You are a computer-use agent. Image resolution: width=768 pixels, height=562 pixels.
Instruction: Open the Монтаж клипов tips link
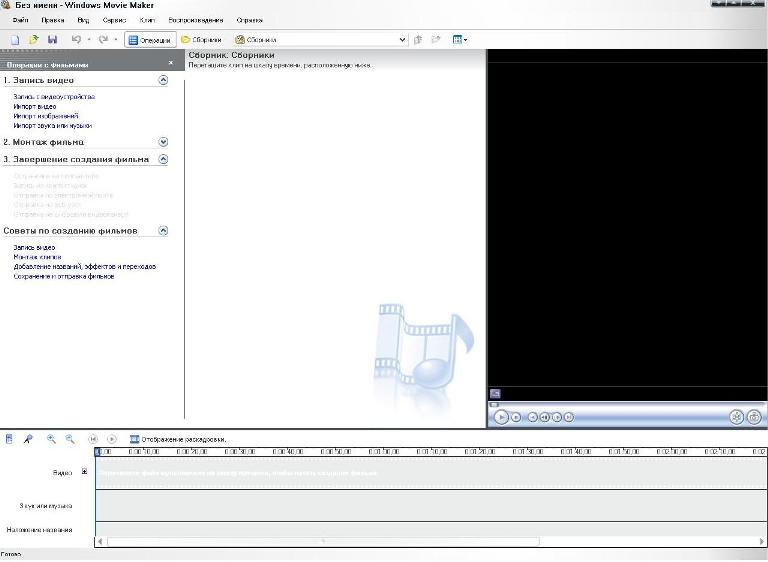click(37, 257)
